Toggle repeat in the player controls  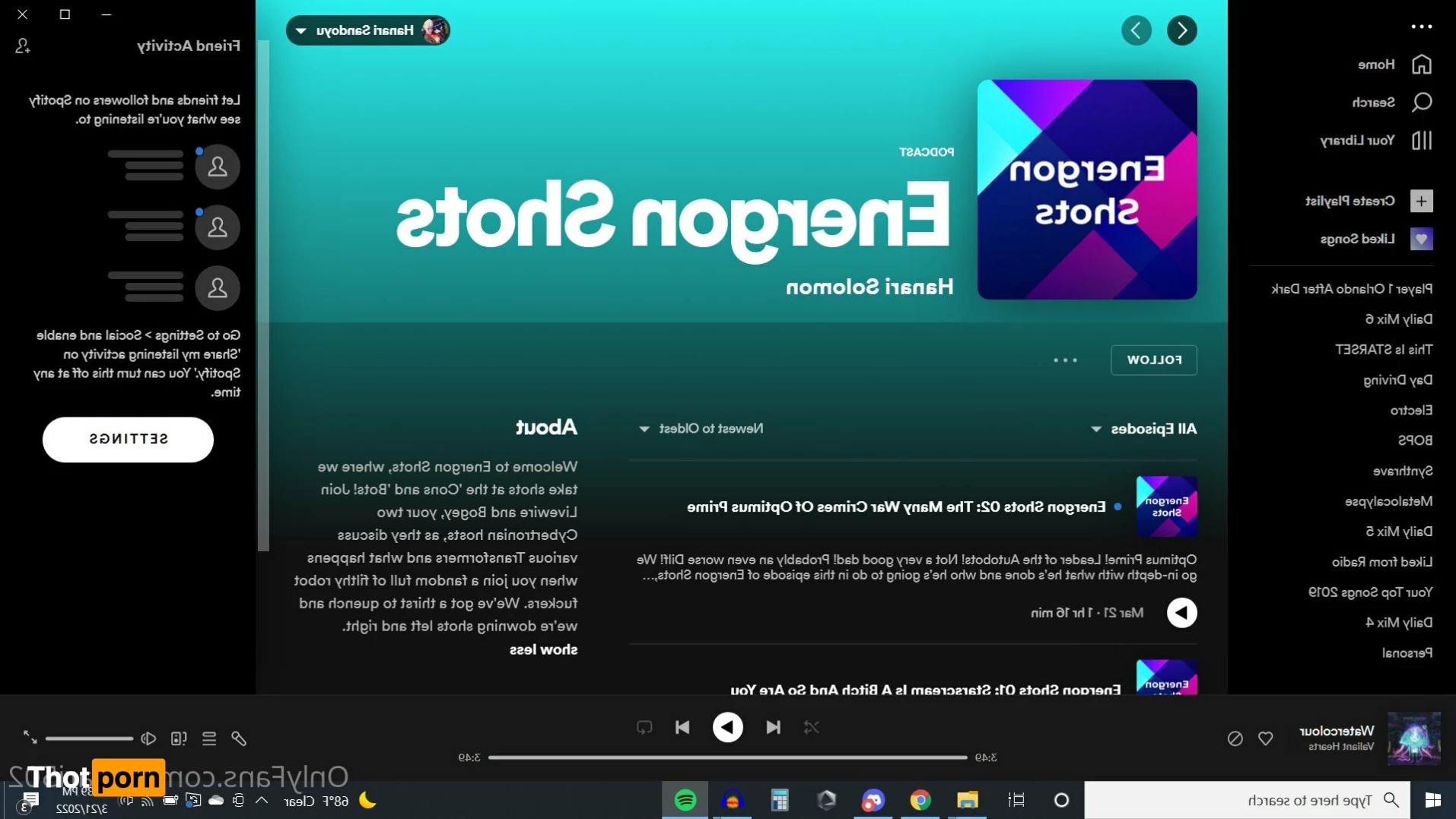coord(644,728)
